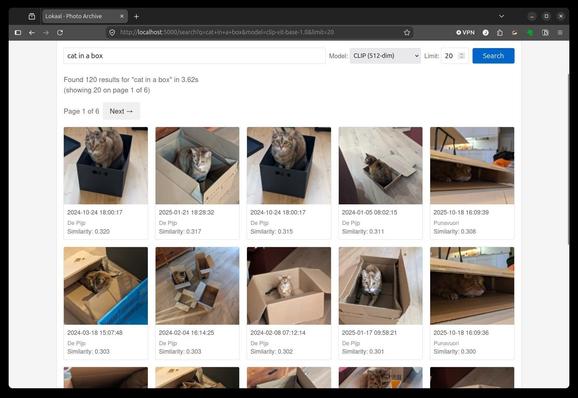578x398 pixels.
Task: Click the "Page 1 of 6" label
Action: [x=81, y=111]
